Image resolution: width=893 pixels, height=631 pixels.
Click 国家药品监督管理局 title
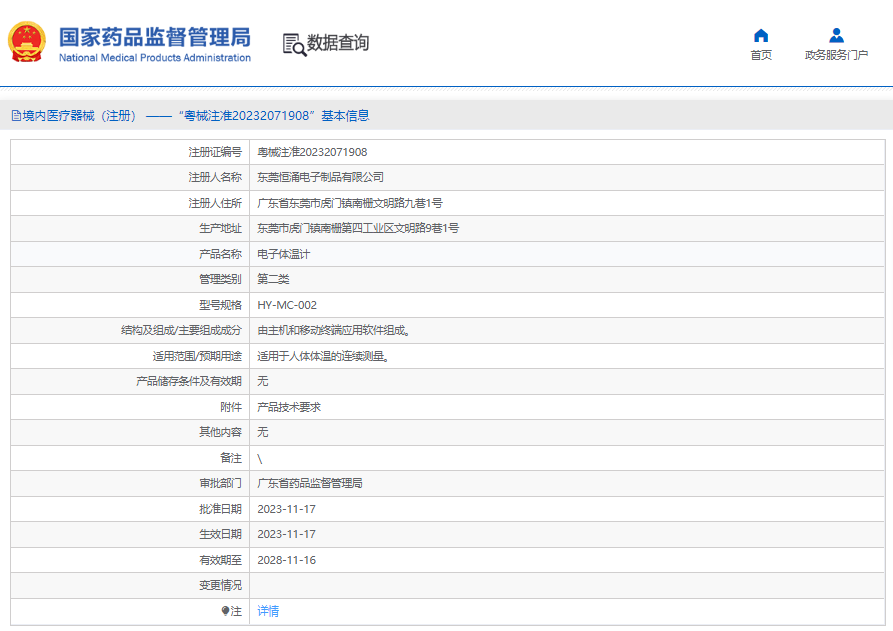tap(155, 37)
